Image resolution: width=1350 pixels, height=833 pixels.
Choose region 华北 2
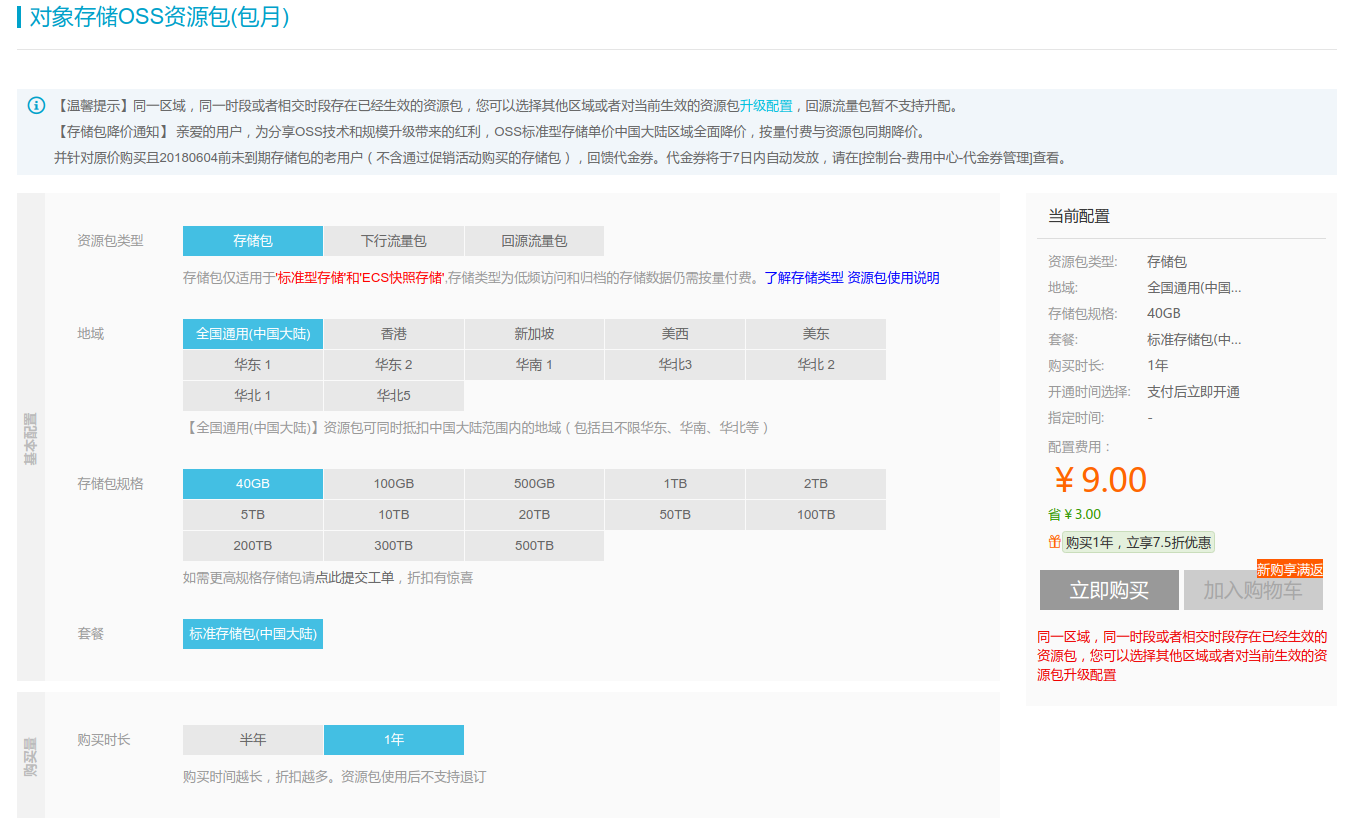click(x=816, y=365)
